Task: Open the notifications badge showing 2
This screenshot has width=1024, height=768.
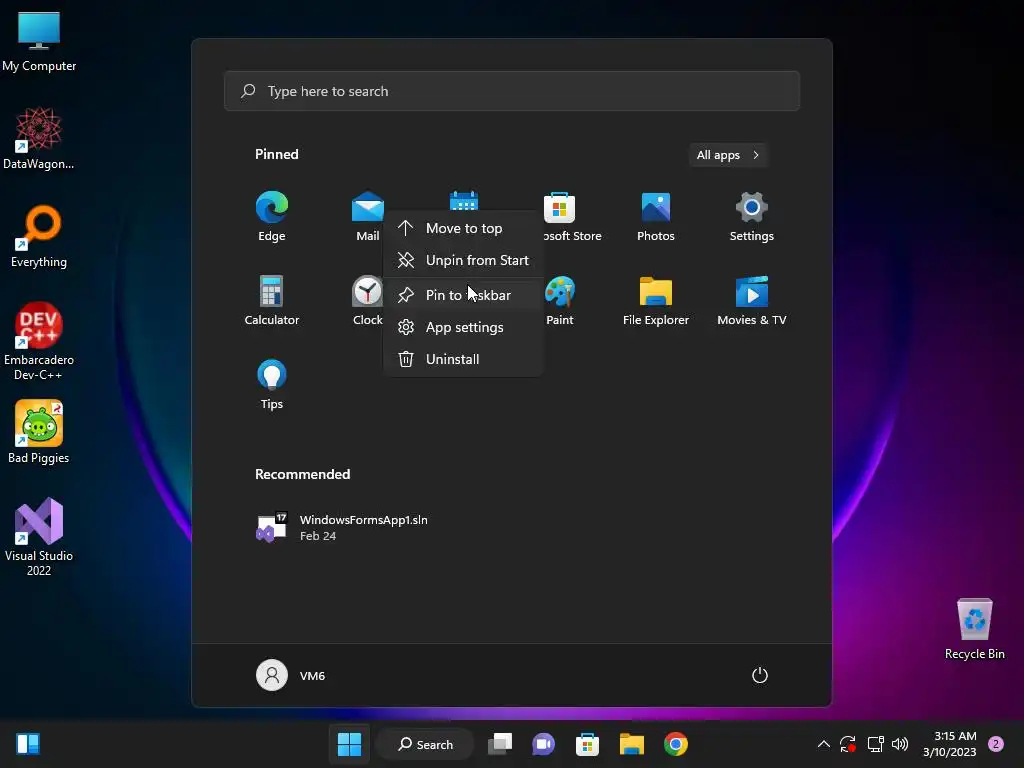Action: [x=996, y=744]
